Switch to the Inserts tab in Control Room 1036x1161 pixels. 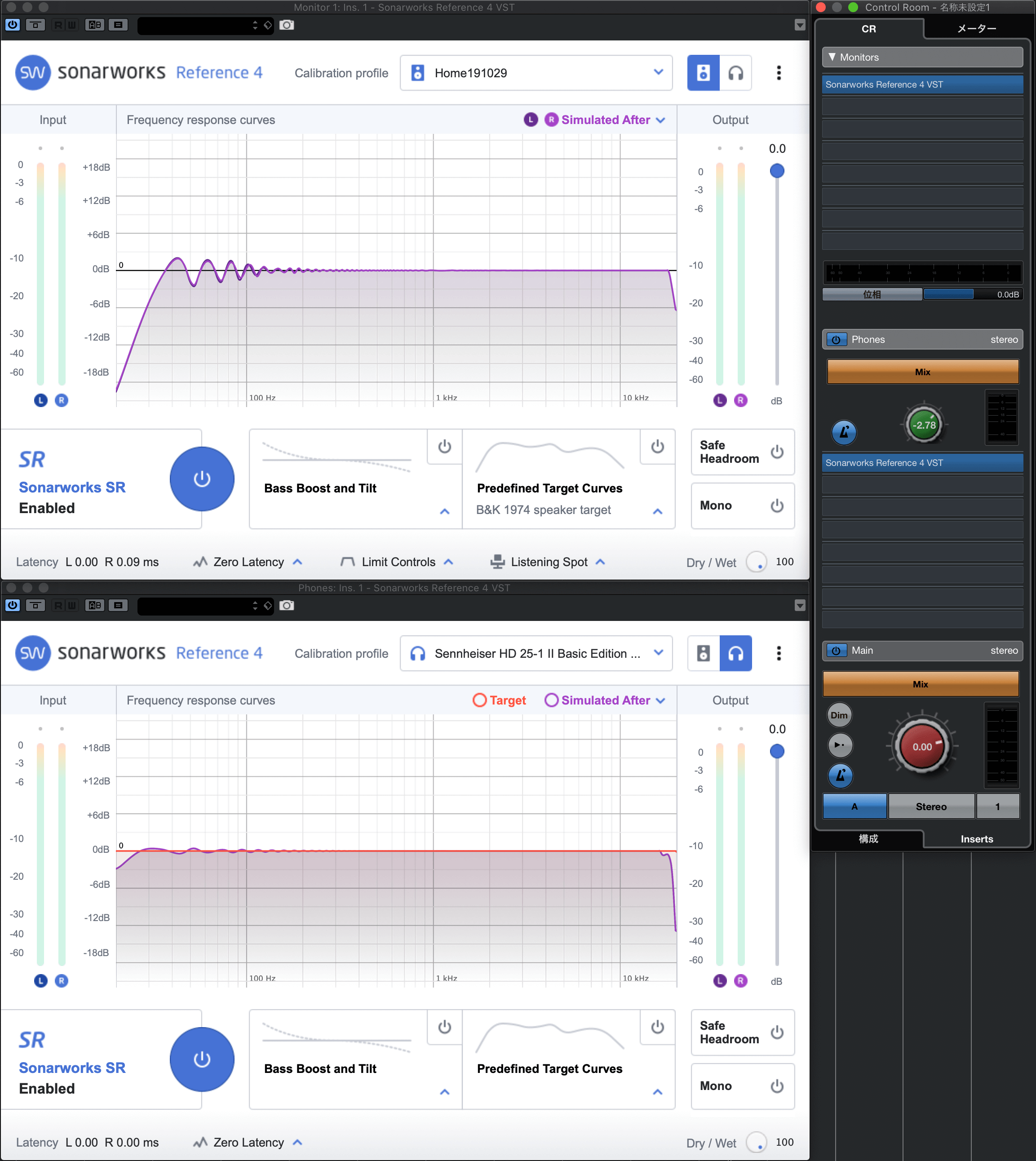(x=976, y=839)
